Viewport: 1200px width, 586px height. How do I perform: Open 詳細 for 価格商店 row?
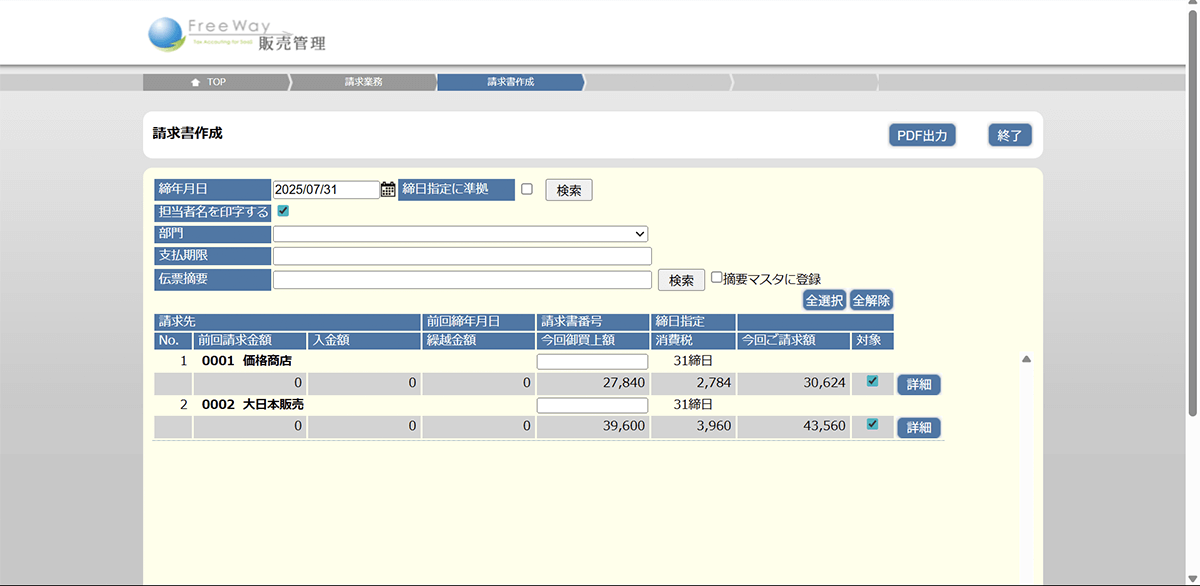coord(918,384)
